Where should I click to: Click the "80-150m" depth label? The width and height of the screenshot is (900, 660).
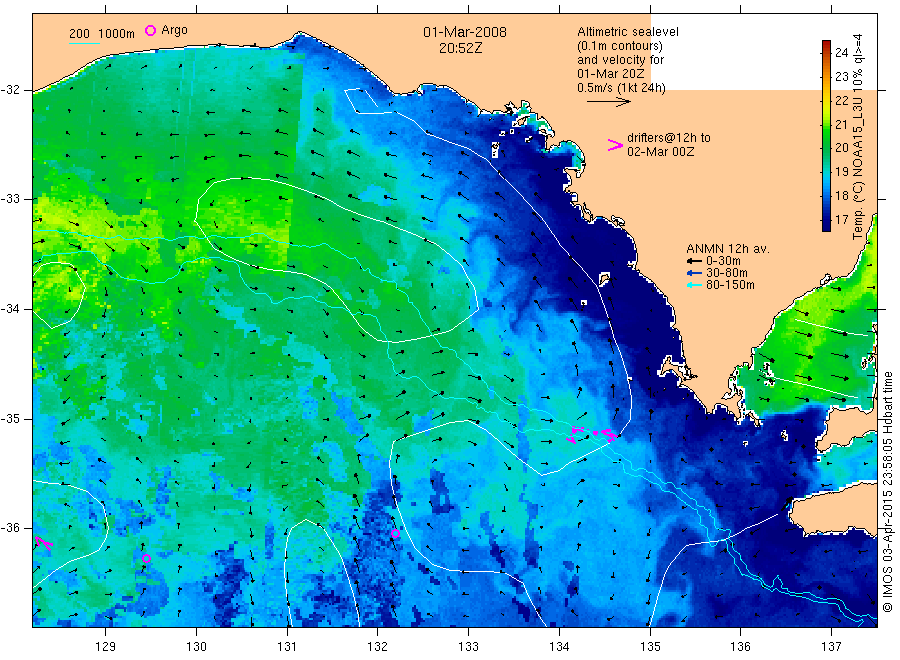pyautogui.click(x=730, y=285)
